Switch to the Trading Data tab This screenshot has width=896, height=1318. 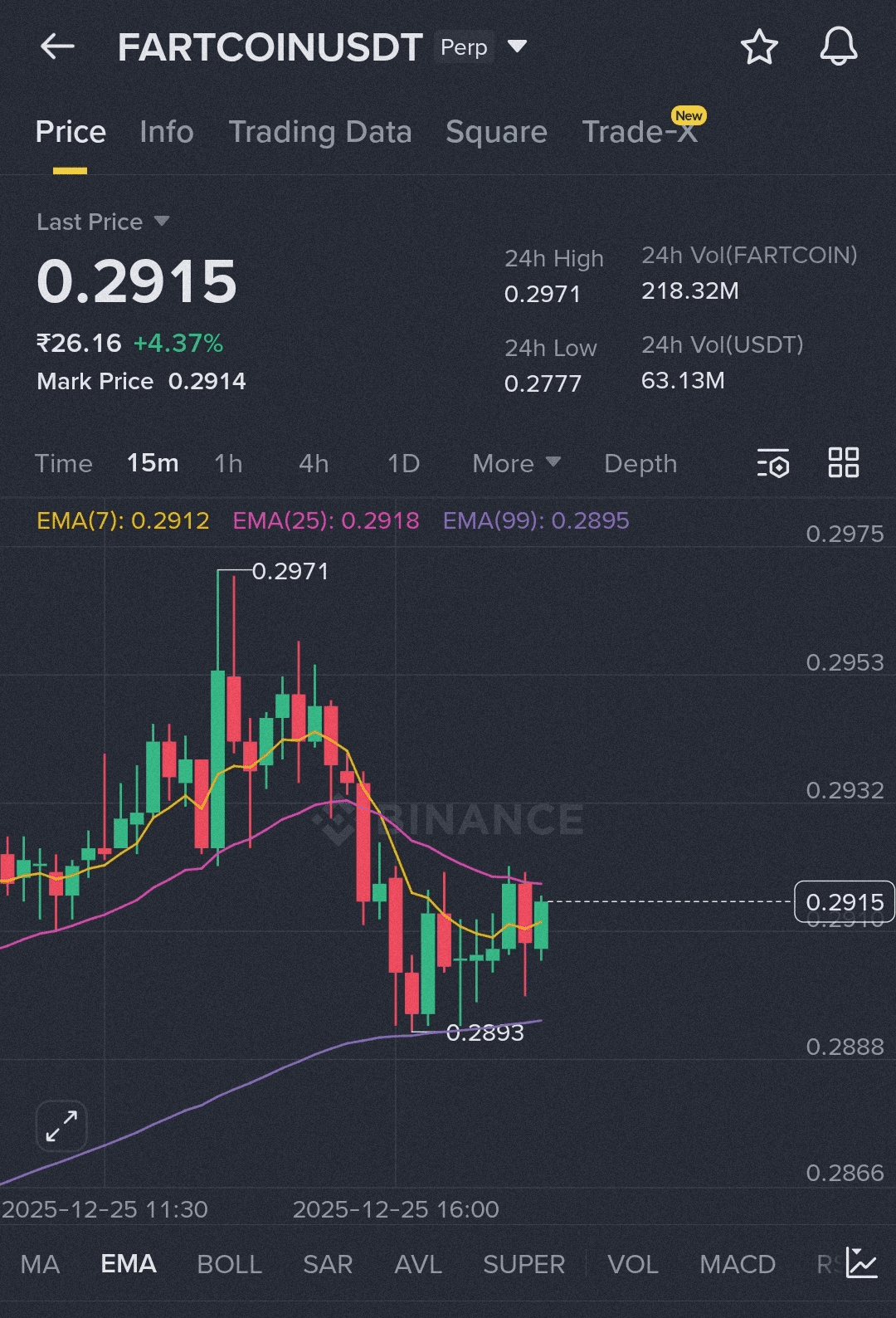click(x=320, y=132)
